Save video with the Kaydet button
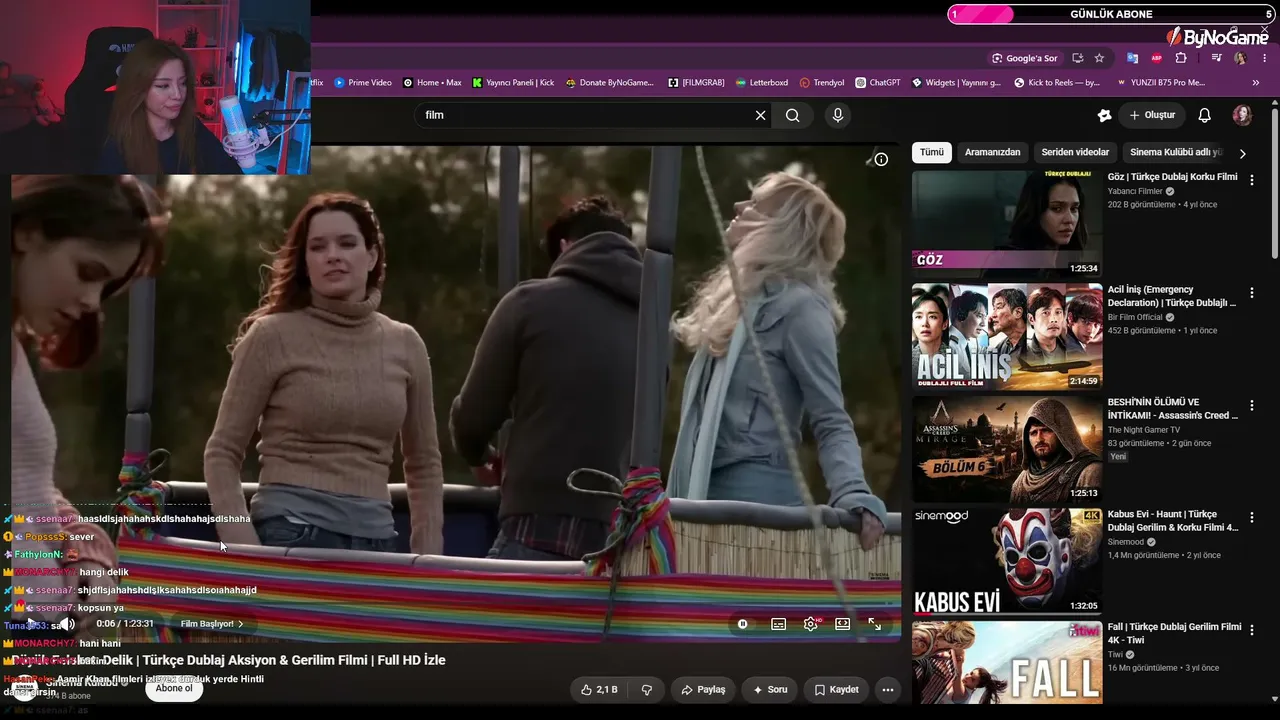The width and height of the screenshot is (1280, 720). coord(836,690)
